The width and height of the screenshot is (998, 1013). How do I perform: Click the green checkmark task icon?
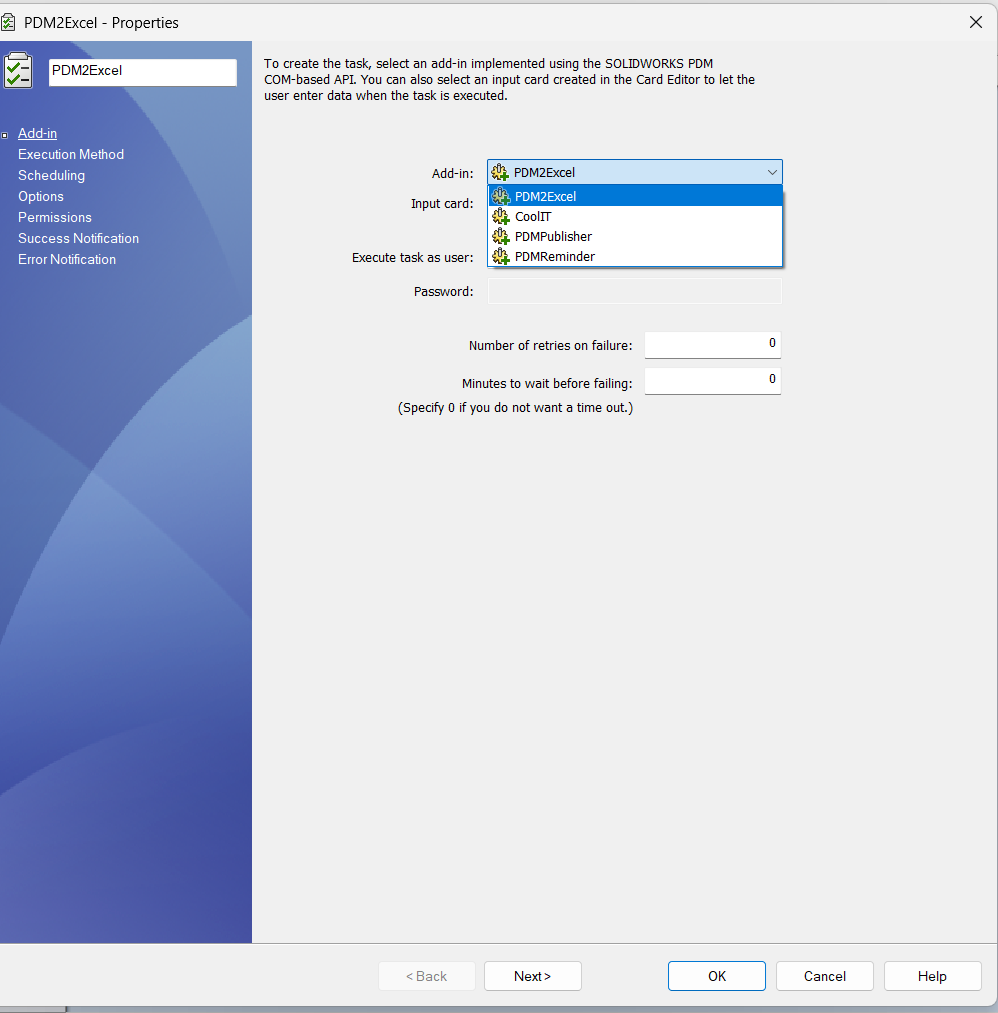click(18, 70)
